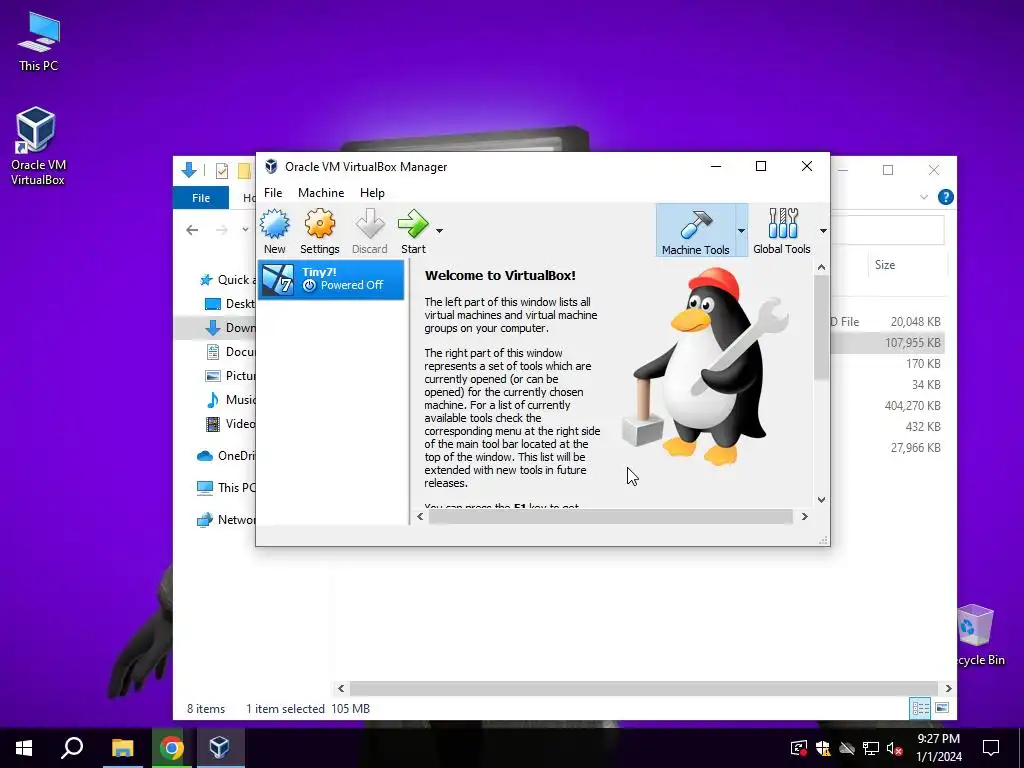Image resolution: width=1024 pixels, height=768 pixels.
Task: Open Global Tools dropdown arrow
Action: 823,231
